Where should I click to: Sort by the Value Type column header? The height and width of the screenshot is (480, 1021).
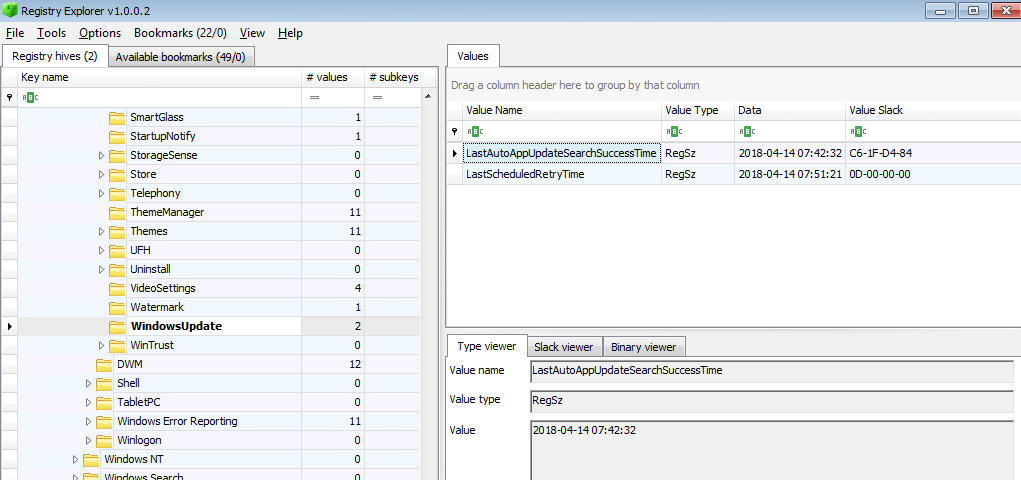(x=698, y=111)
